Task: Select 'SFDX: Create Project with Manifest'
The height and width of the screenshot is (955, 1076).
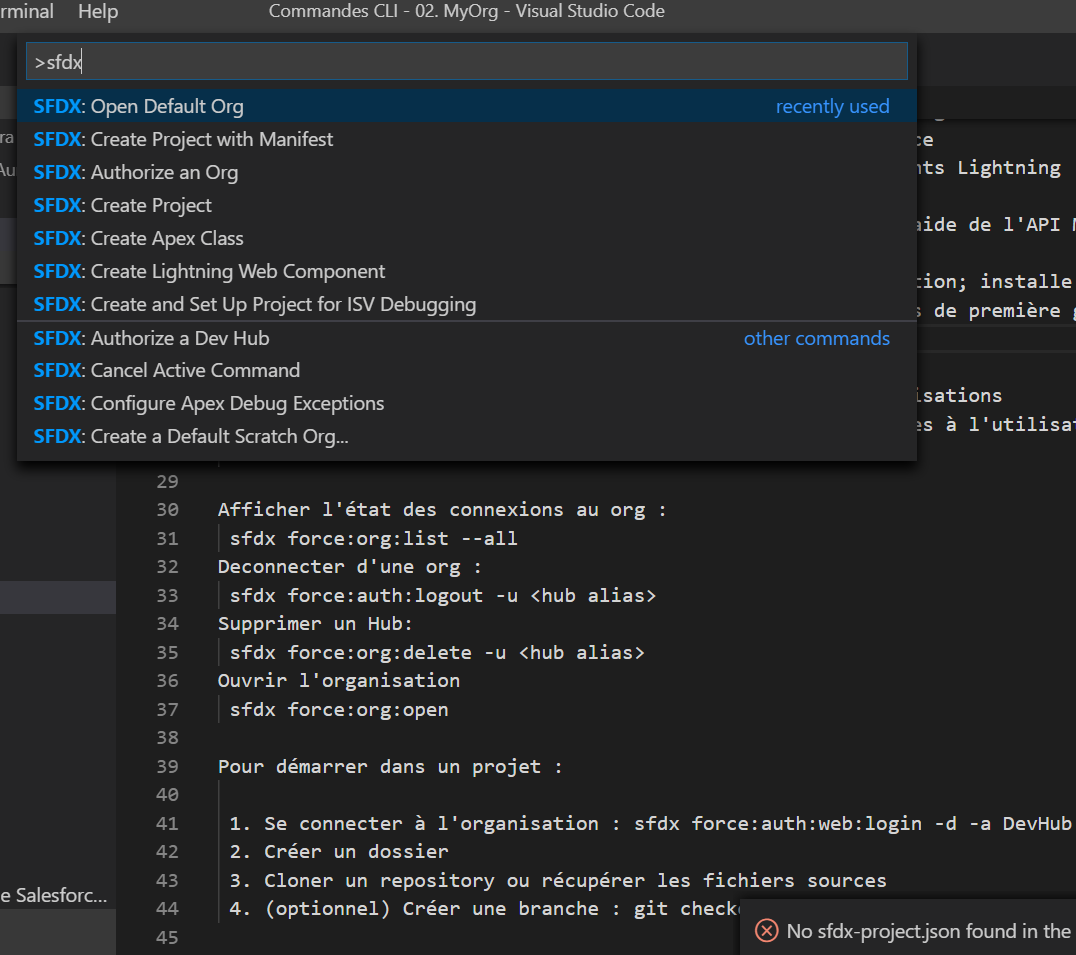Action: [467, 139]
